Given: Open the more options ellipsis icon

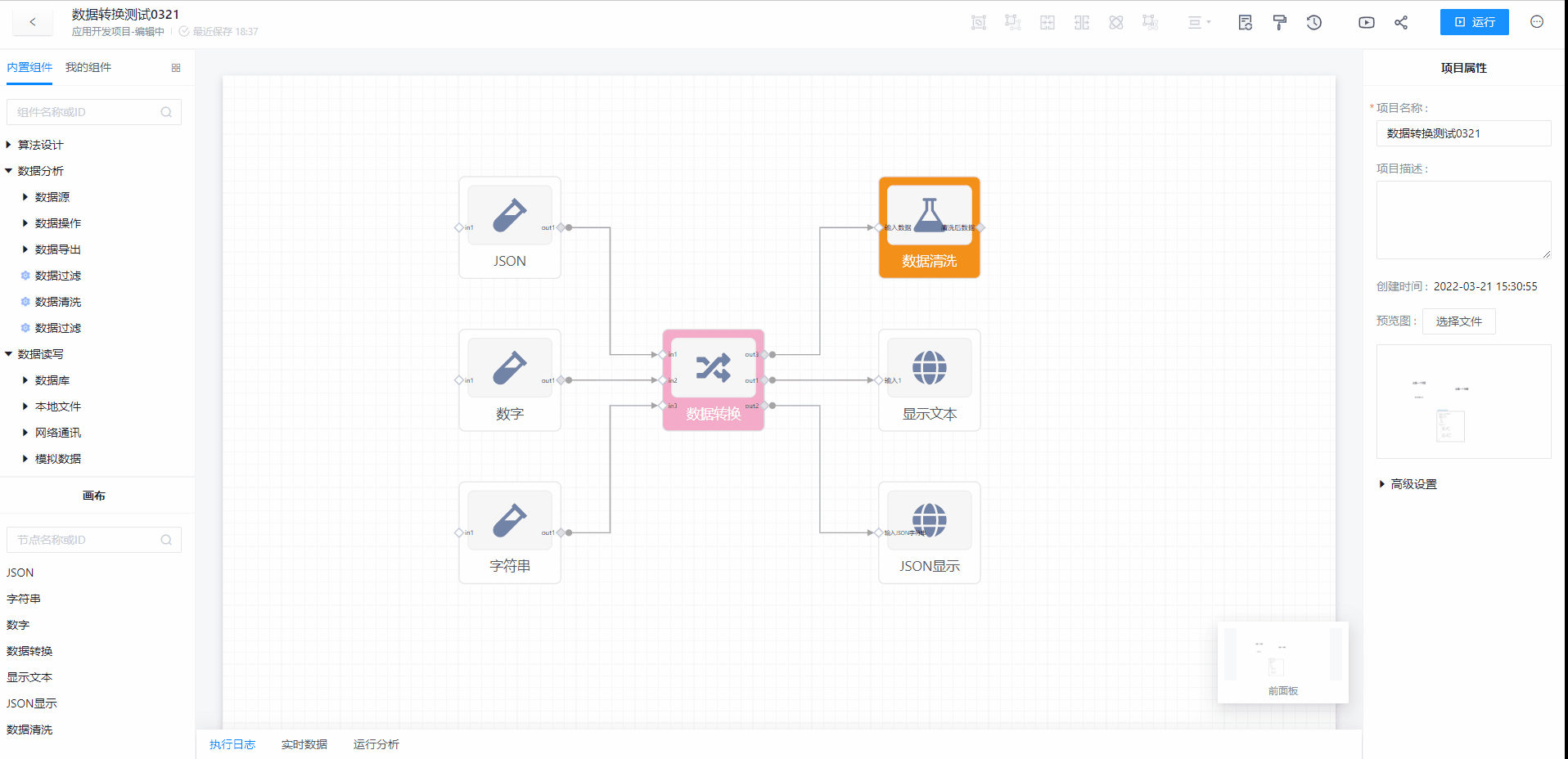Looking at the screenshot, I should click(1536, 22).
